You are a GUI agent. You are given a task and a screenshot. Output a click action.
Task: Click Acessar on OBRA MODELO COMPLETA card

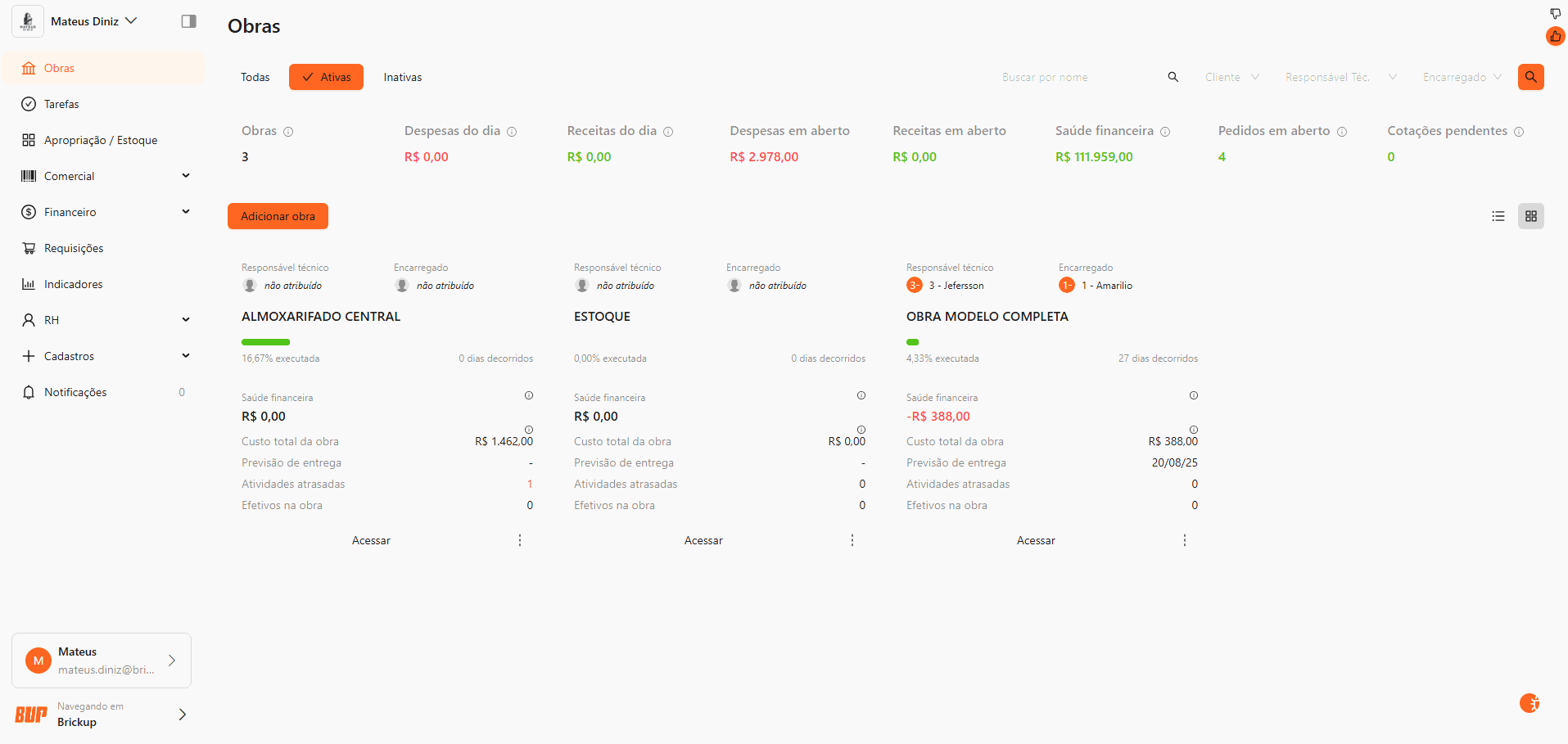pos(1036,540)
